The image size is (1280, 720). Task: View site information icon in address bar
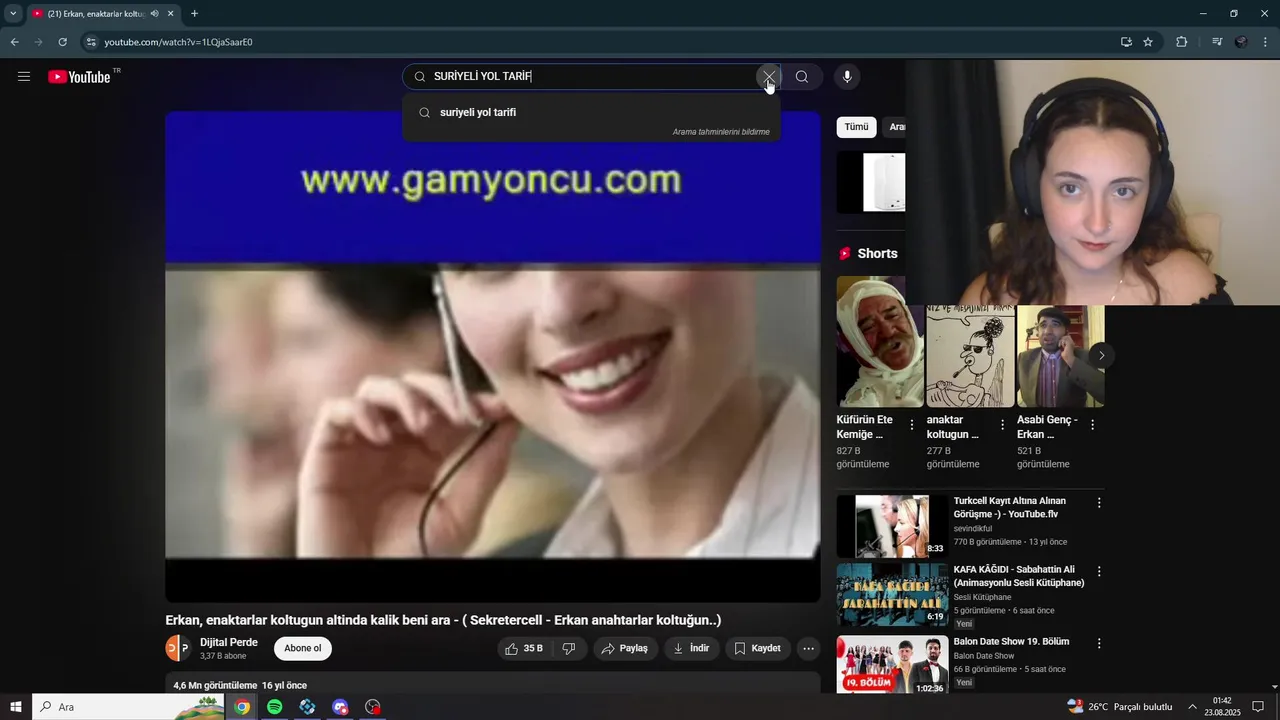[91, 42]
